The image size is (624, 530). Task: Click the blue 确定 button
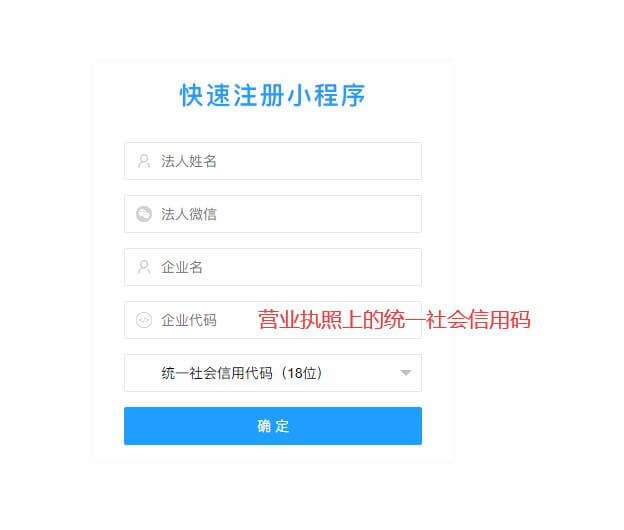pos(273,426)
